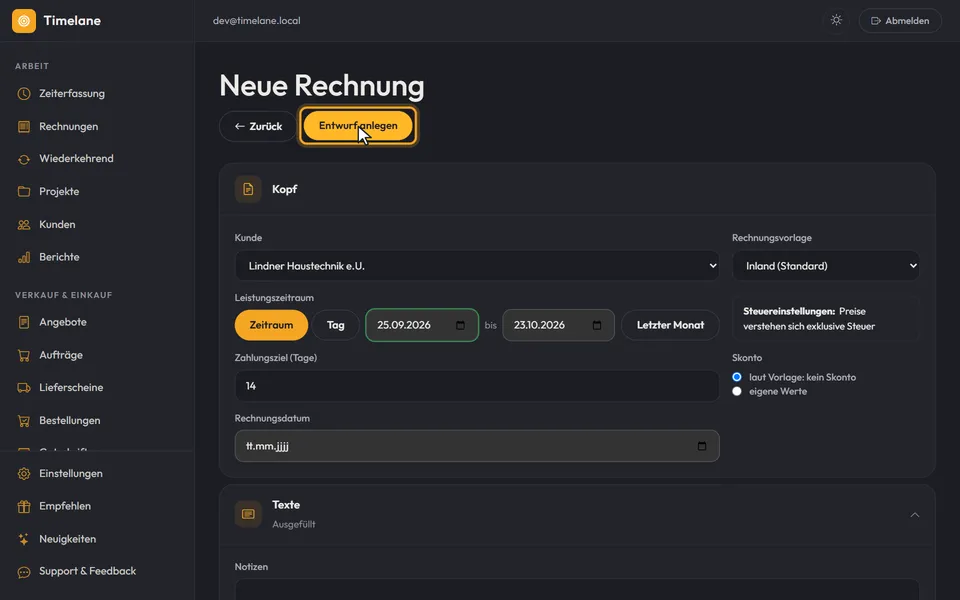
Task: Click the people icon beside Kunden
Action: [24, 225]
